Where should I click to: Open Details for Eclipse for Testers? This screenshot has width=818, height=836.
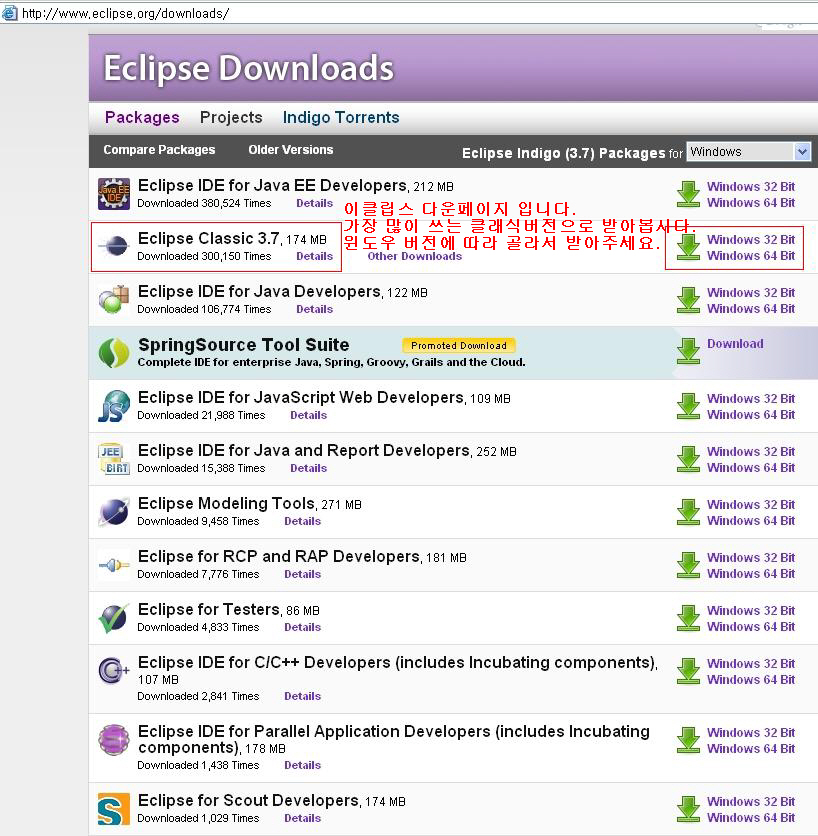pyautogui.click(x=303, y=627)
